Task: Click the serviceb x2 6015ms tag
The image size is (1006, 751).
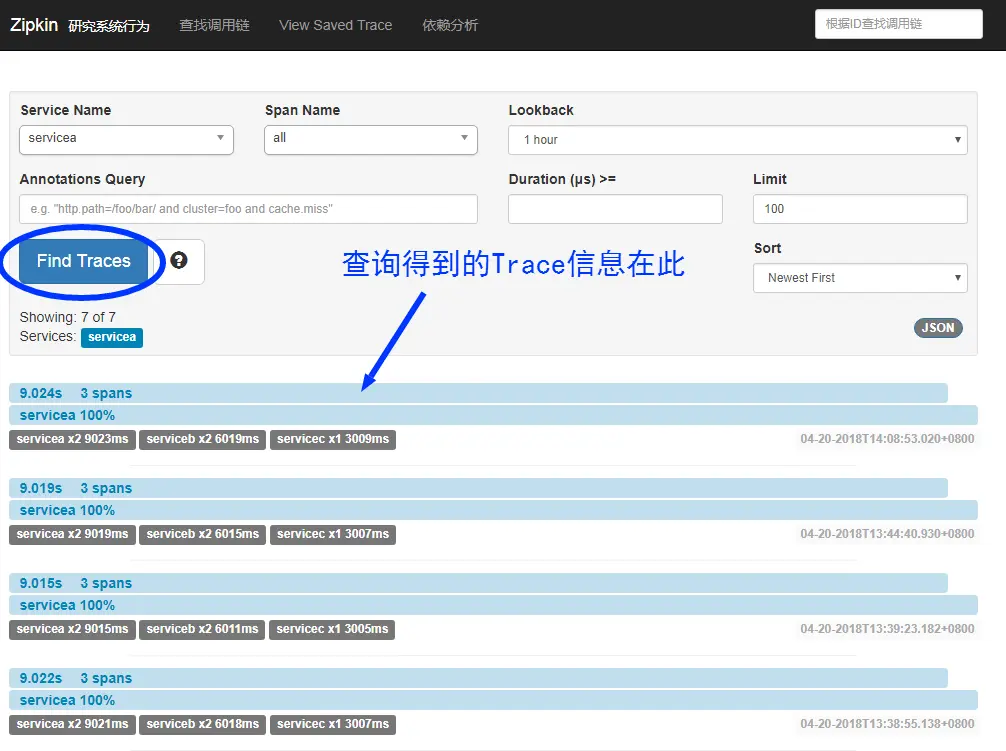Action: point(203,534)
